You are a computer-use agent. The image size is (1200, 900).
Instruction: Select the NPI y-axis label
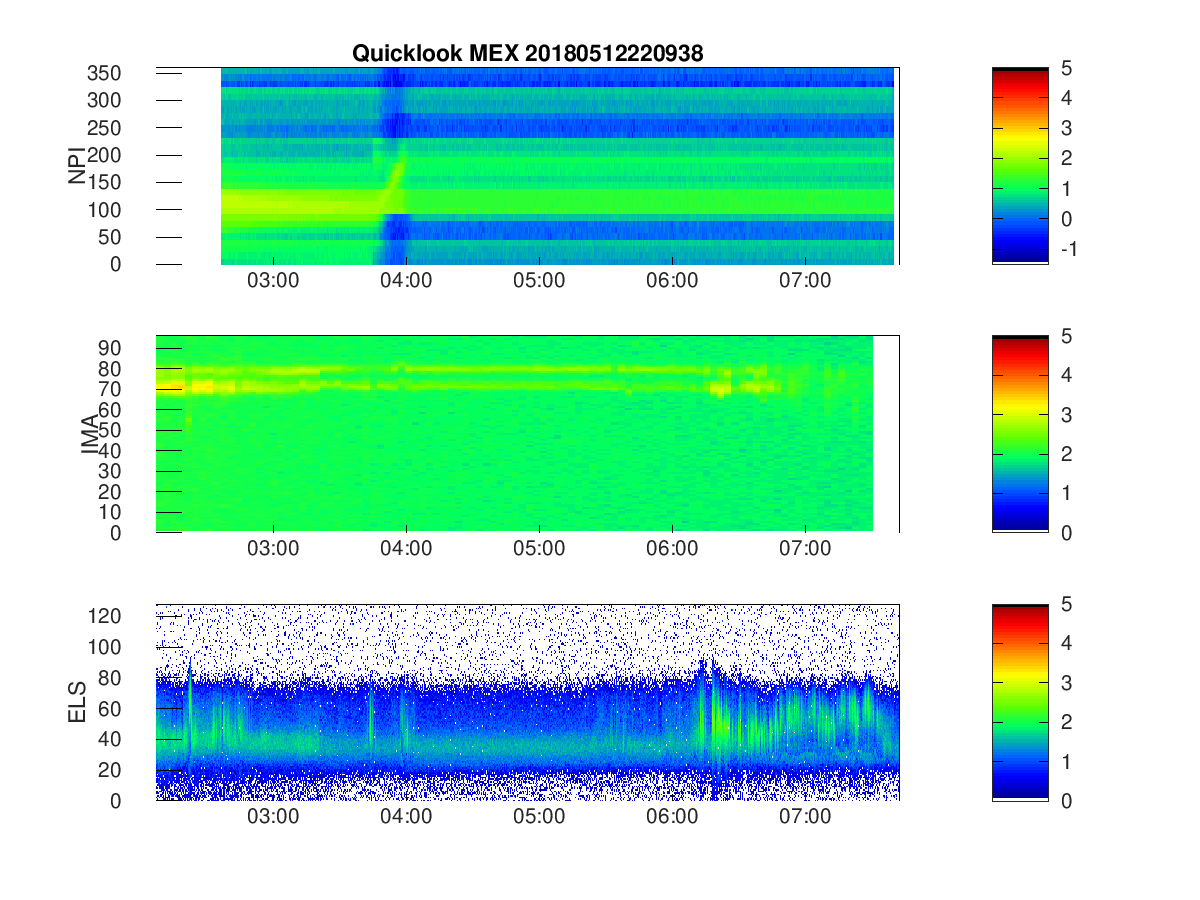77,165
